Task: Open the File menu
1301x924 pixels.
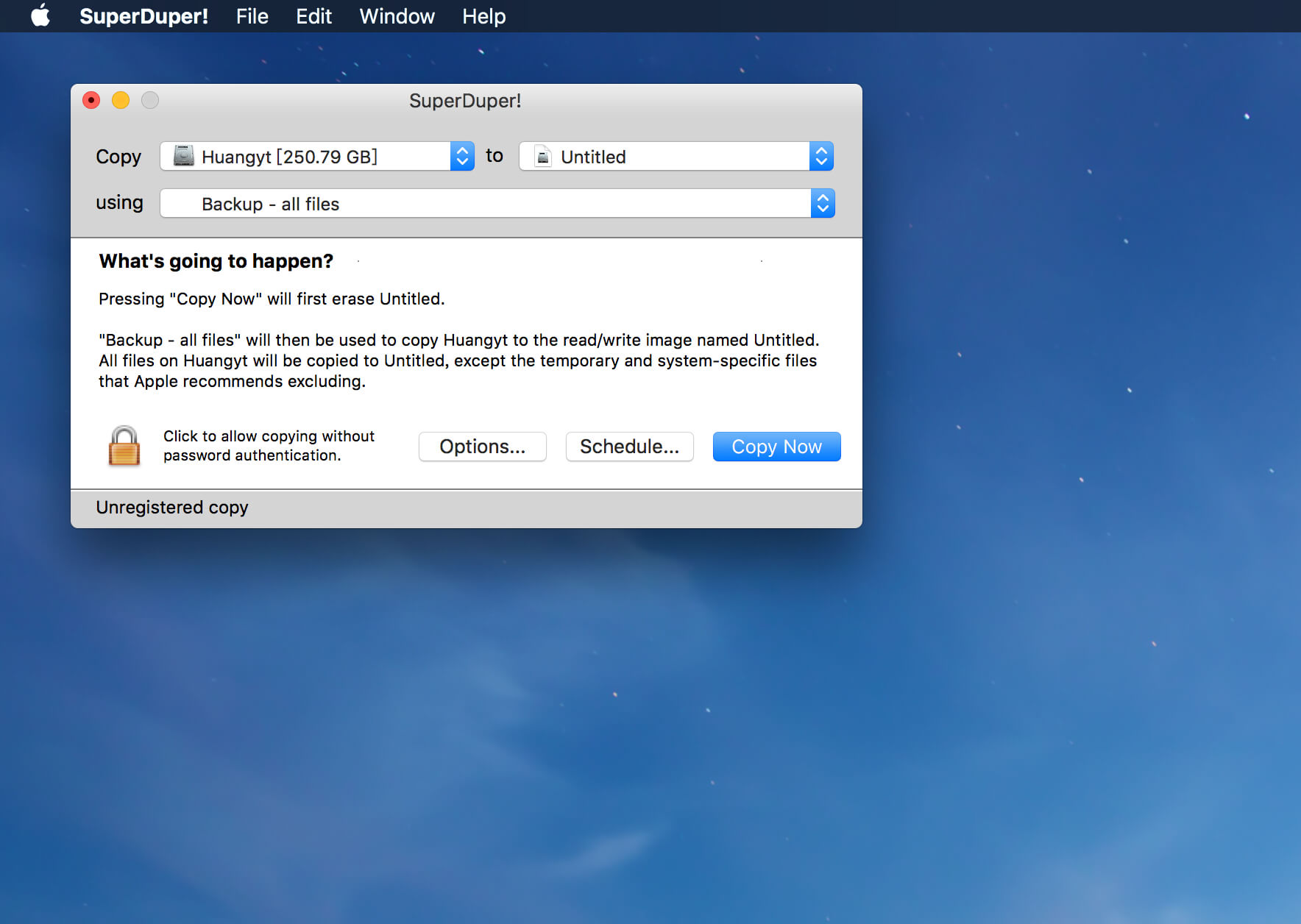Action: point(252,16)
